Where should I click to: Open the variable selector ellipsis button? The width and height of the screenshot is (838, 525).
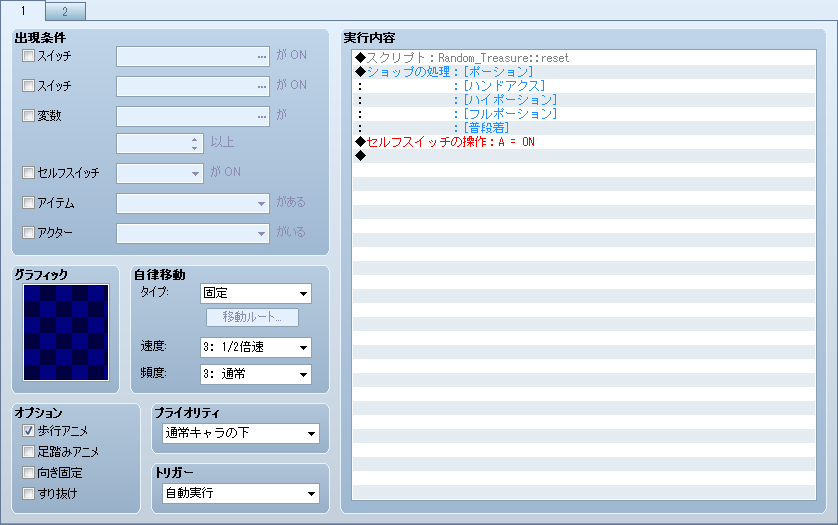click(261, 116)
